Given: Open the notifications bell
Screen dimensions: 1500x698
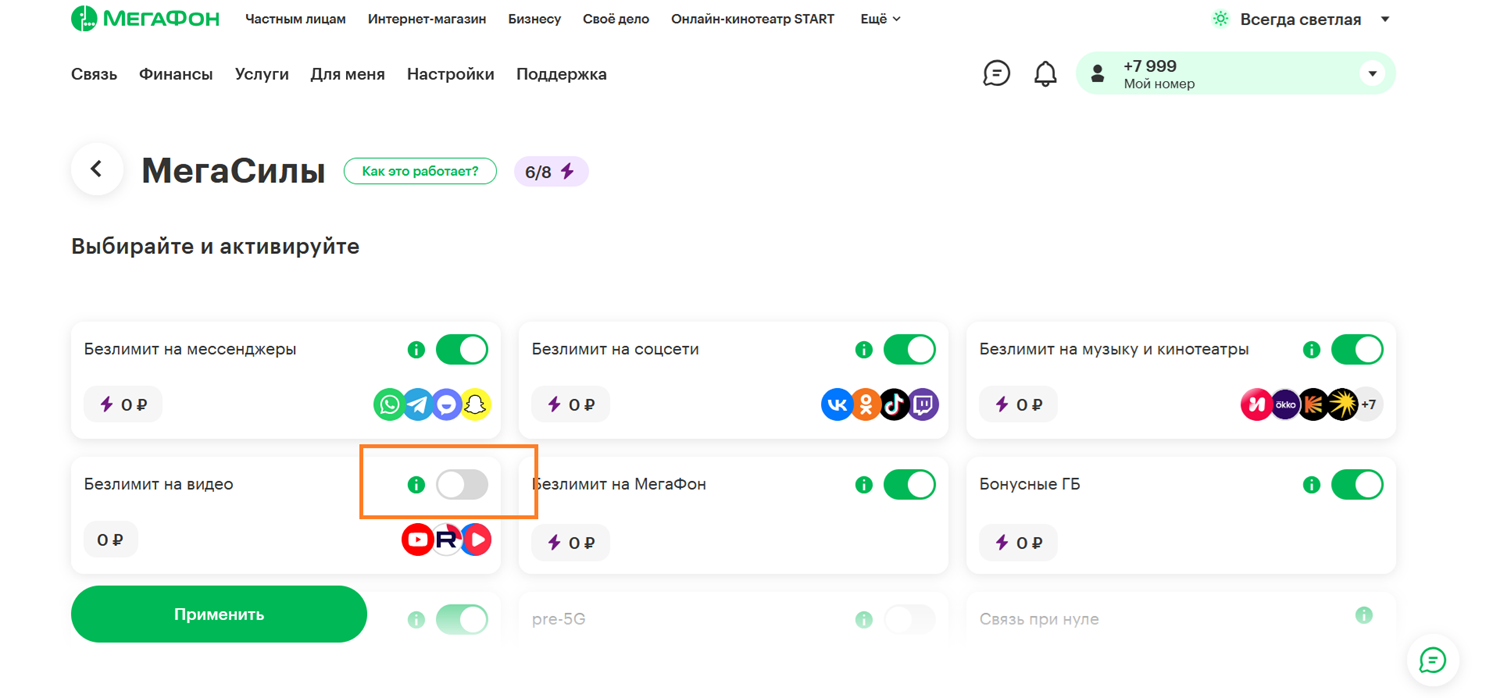Looking at the screenshot, I should [1045, 74].
